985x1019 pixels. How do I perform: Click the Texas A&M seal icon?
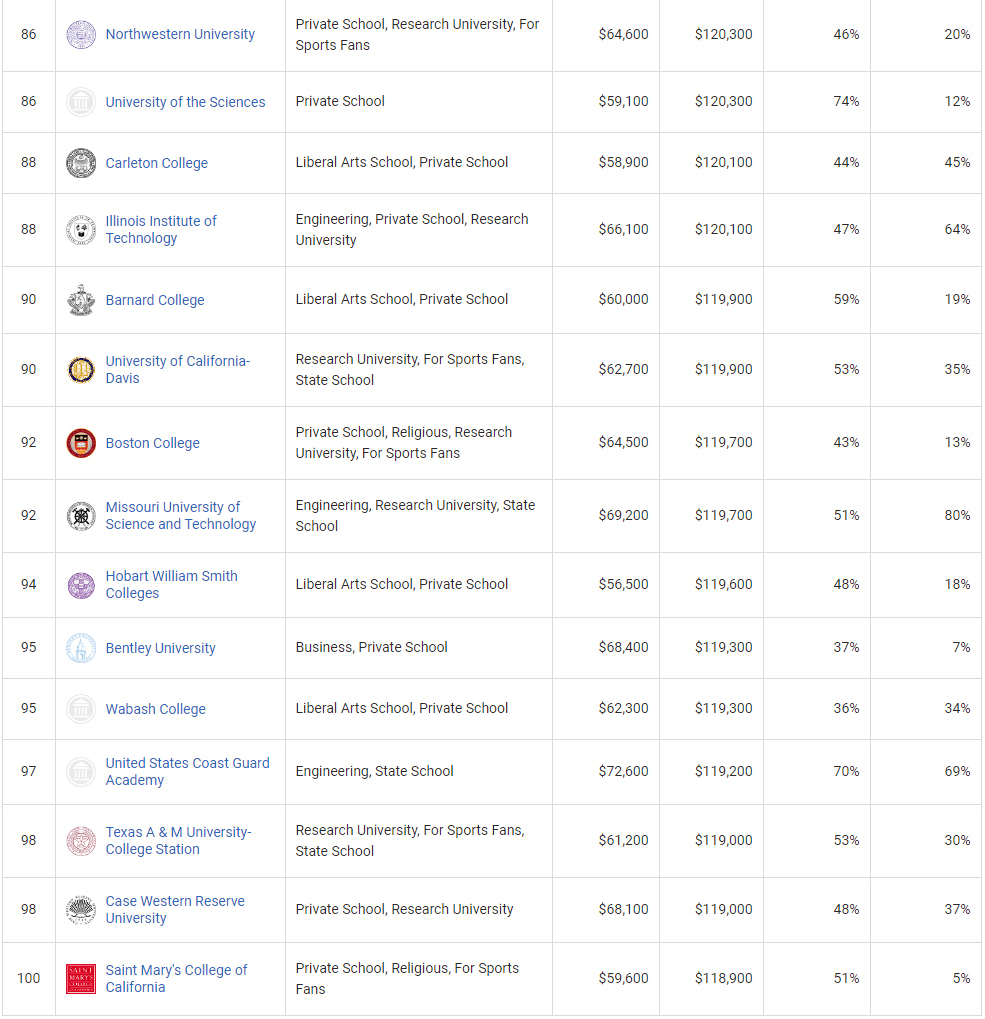tap(81, 841)
